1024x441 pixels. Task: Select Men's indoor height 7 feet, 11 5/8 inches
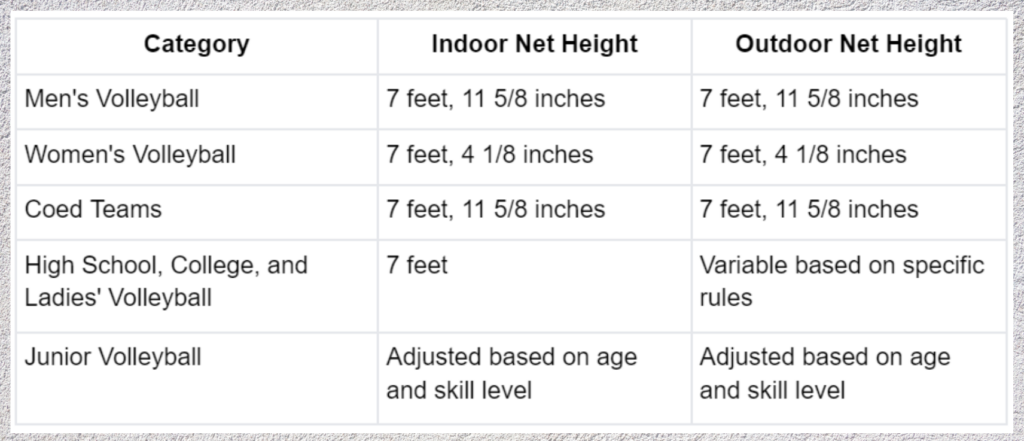coord(534,101)
